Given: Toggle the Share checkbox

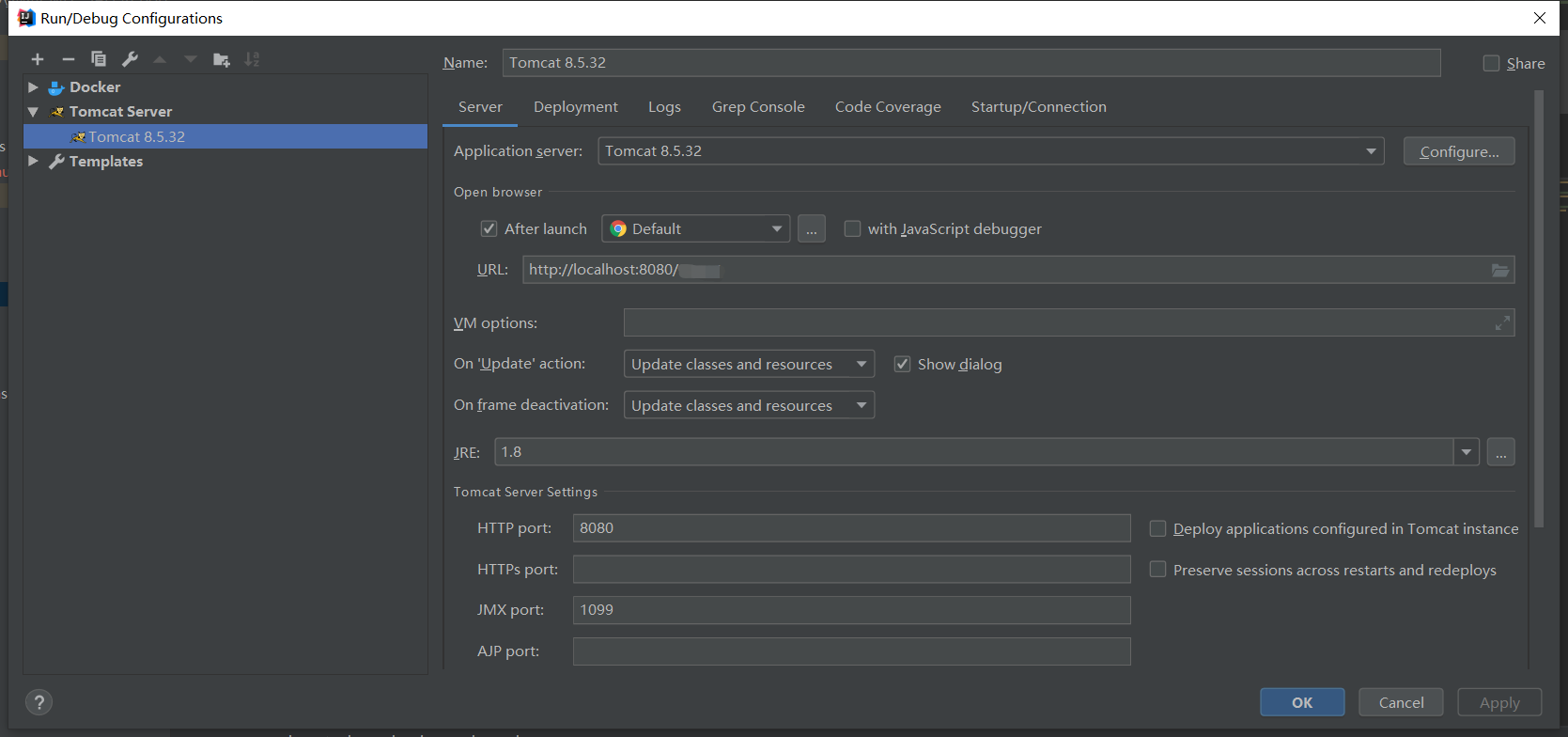Looking at the screenshot, I should pos(1491,63).
